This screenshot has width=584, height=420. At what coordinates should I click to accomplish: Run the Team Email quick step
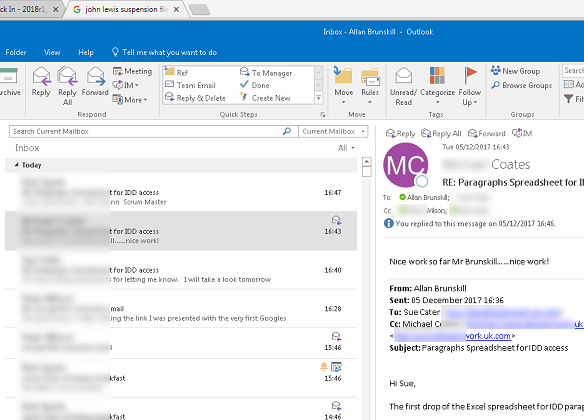[x=190, y=85]
